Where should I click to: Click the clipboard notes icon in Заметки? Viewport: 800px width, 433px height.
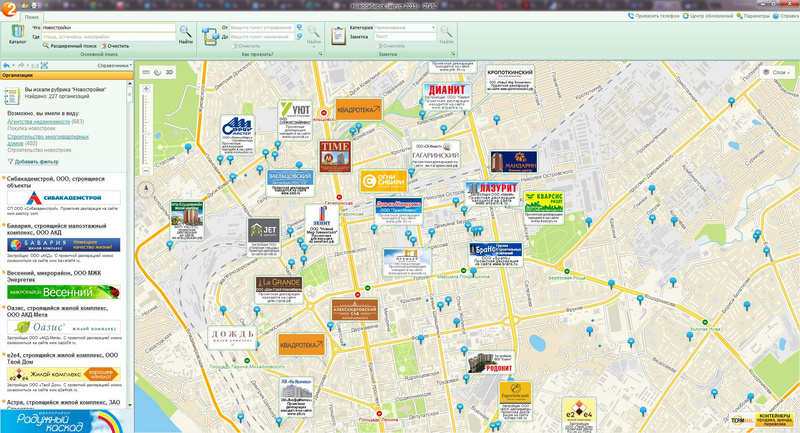tap(338, 36)
